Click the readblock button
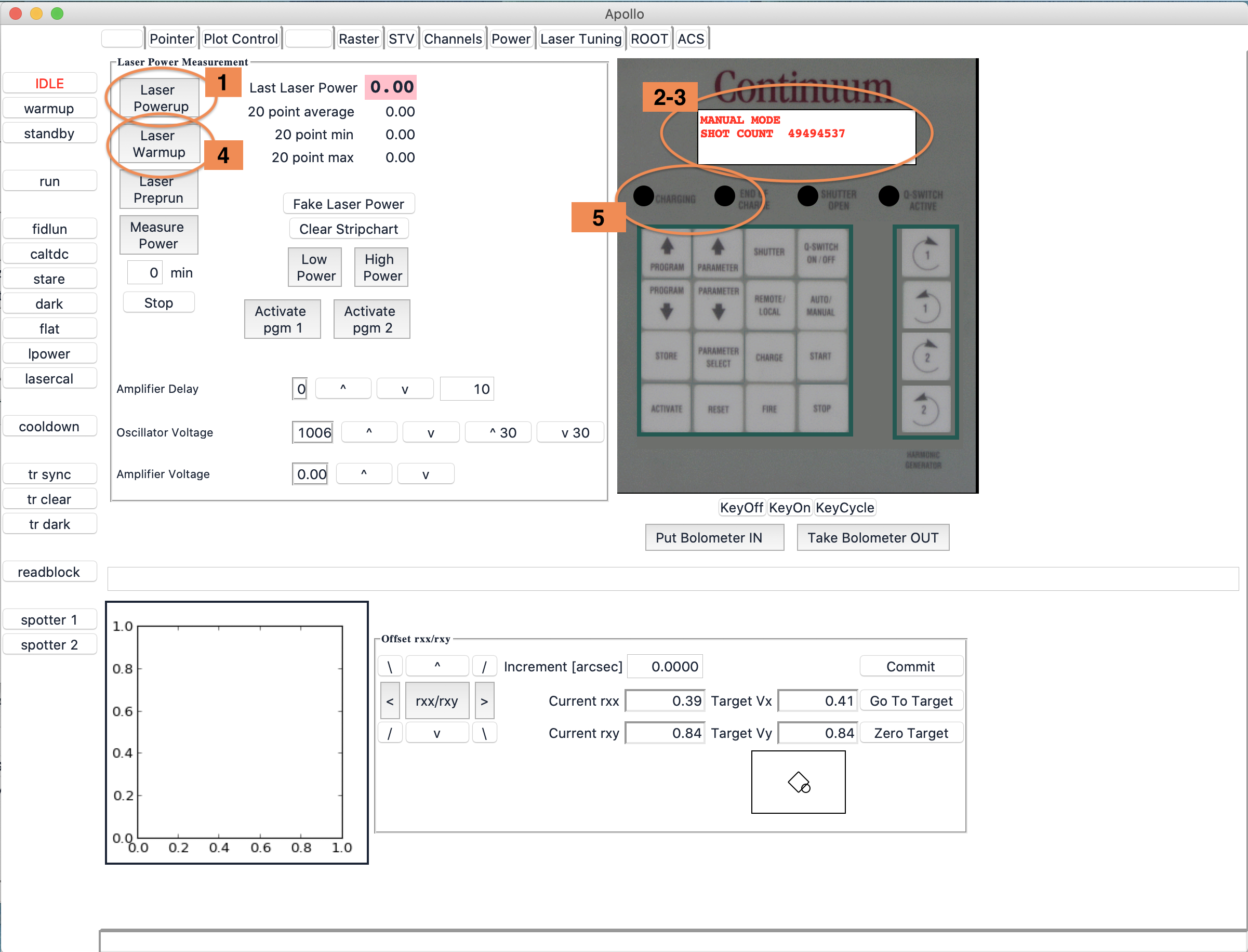The width and height of the screenshot is (1248, 952). (x=49, y=572)
